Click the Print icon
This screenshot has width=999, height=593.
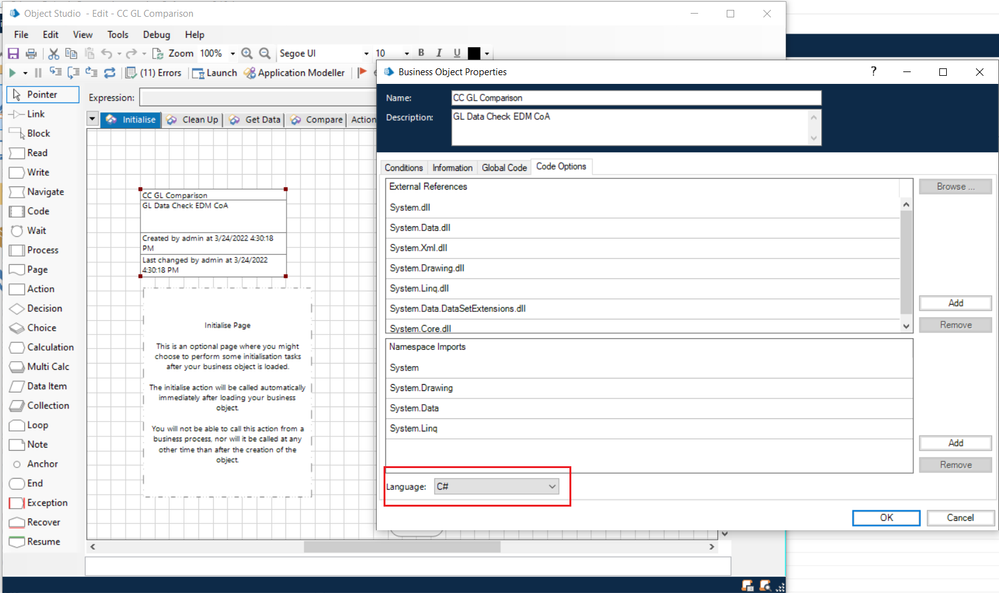point(31,54)
